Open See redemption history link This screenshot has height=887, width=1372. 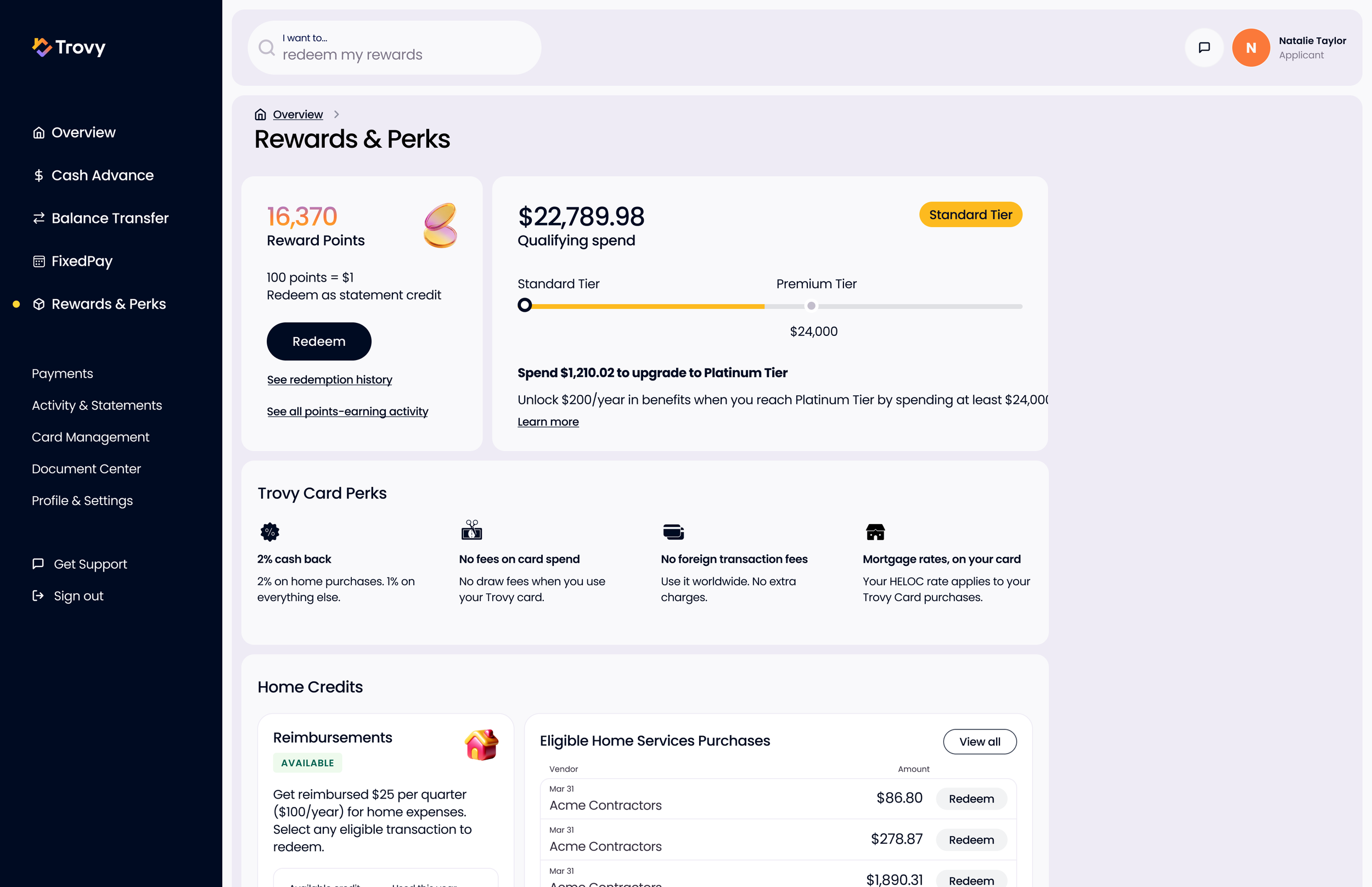tap(329, 380)
